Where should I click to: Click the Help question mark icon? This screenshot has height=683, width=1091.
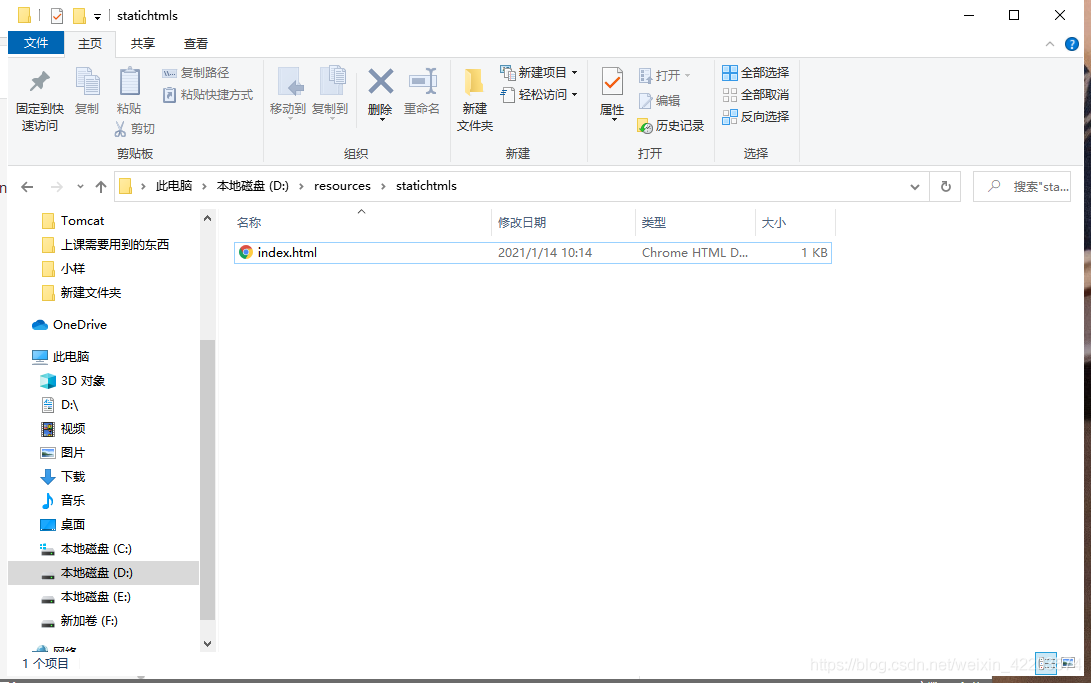tap(1072, 44)
